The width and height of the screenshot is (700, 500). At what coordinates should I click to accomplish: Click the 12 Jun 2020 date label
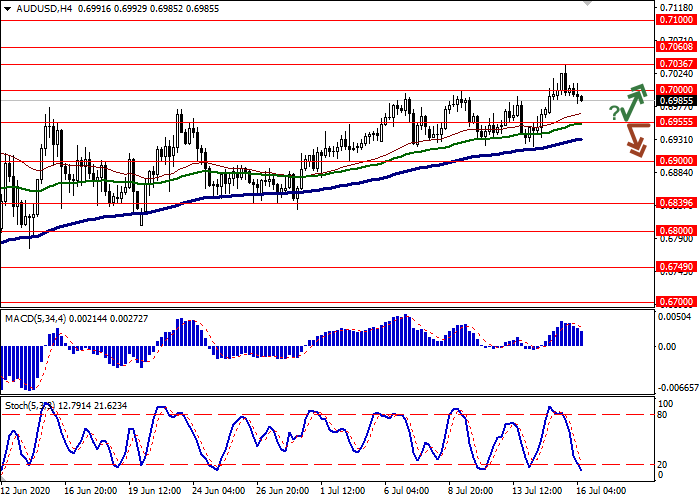click(25, 492)
